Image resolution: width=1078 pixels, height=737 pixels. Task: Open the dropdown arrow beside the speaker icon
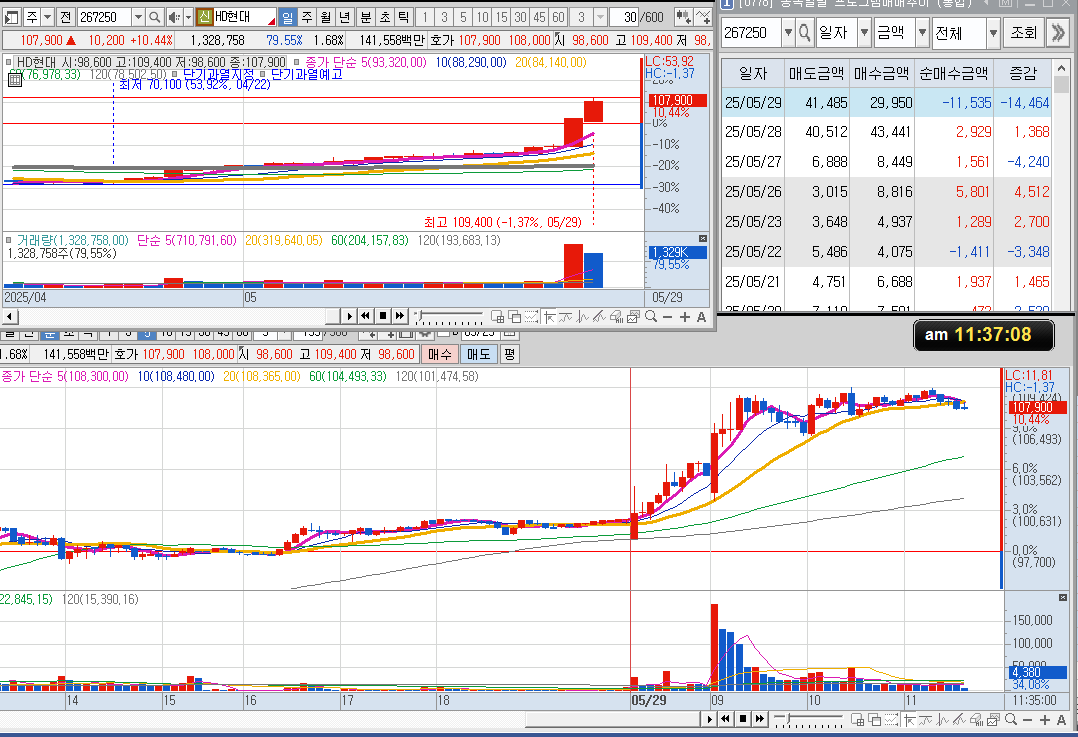pos(188,16)
